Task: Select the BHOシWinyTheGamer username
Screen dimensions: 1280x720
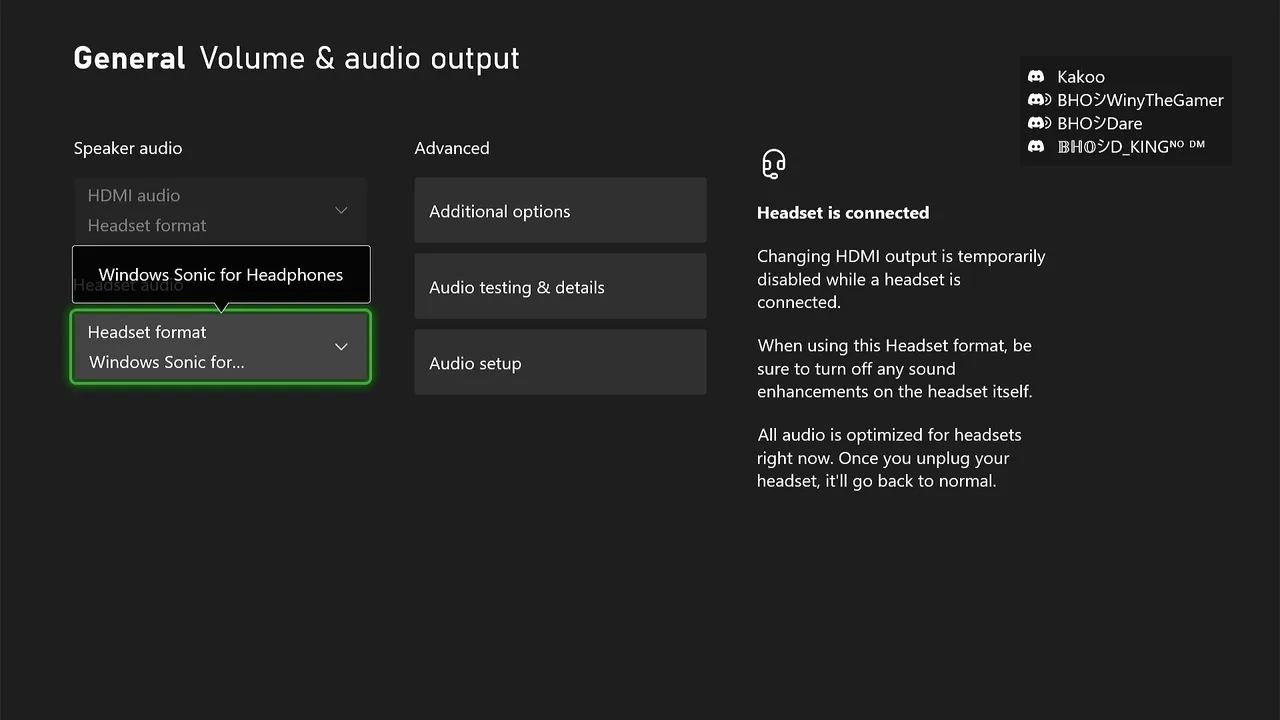Action: tap(1140, 100)
